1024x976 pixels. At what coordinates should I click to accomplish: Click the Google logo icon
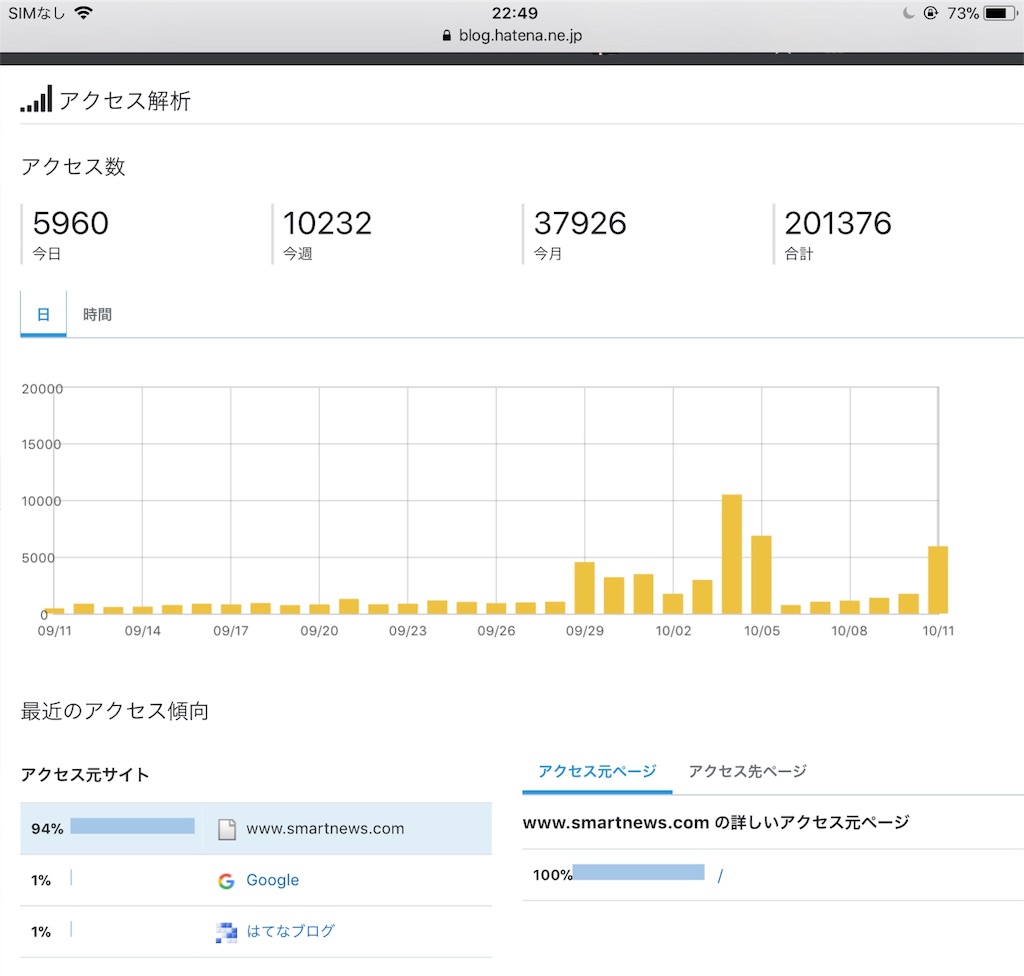[226, 881]
